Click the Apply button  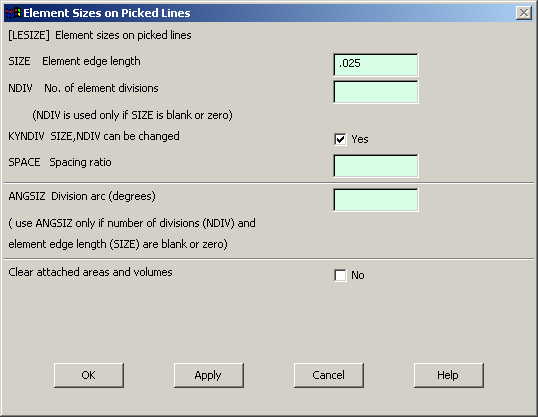(208, 375)
